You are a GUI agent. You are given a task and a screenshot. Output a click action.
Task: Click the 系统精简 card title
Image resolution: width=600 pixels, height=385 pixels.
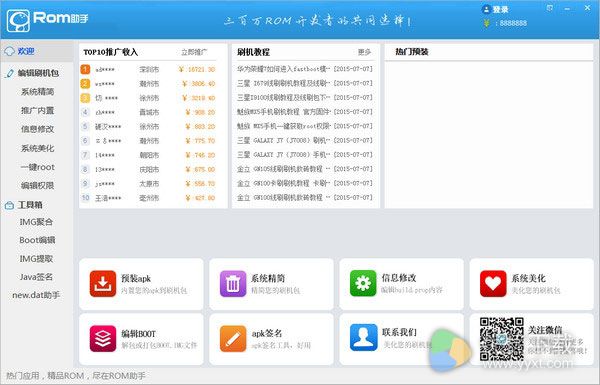268,278
